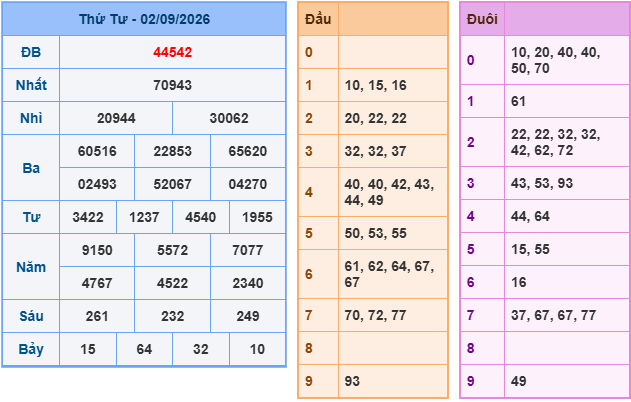
Task: Click the Năm prize number 2340
Action: 247,283
